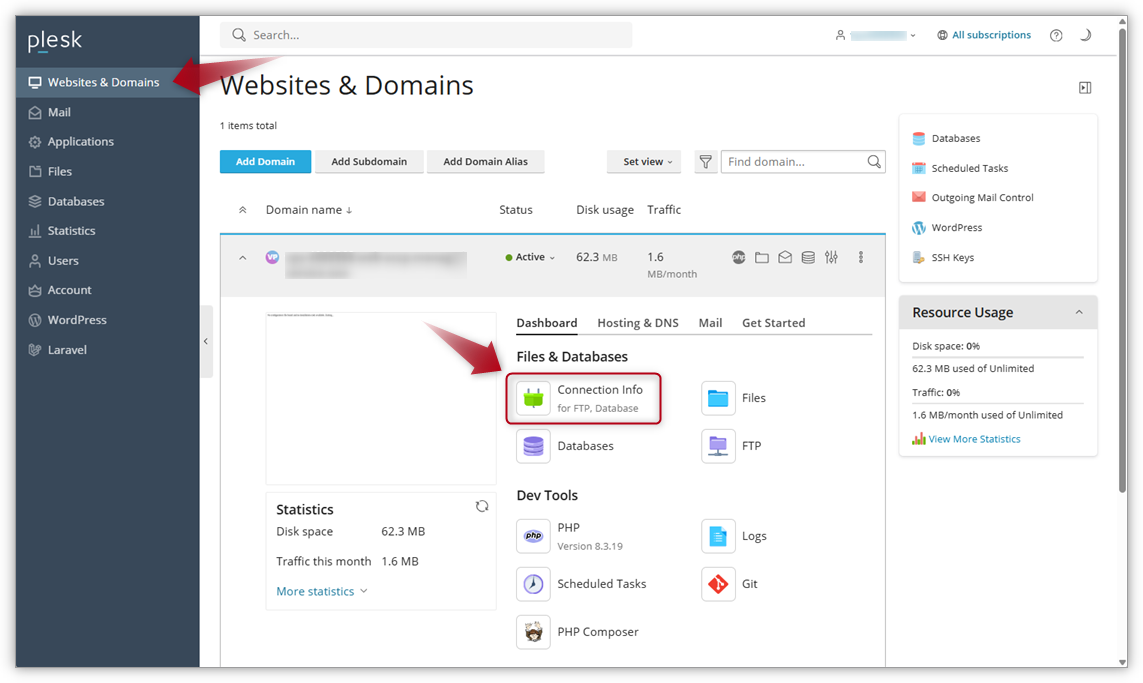Collapse the domain details row chevron
Viewport: 1143px width, 683px height.
(242, 257)
